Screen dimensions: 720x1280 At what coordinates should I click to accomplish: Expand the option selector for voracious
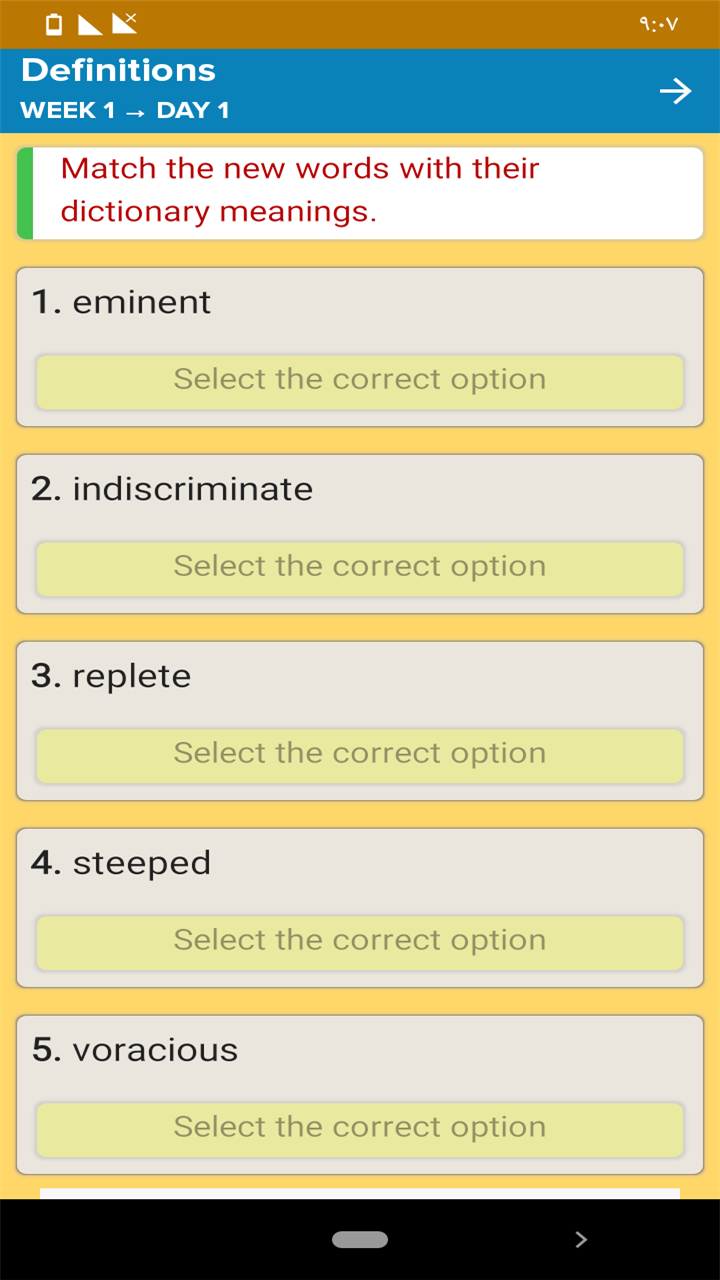pos(360,1129)
